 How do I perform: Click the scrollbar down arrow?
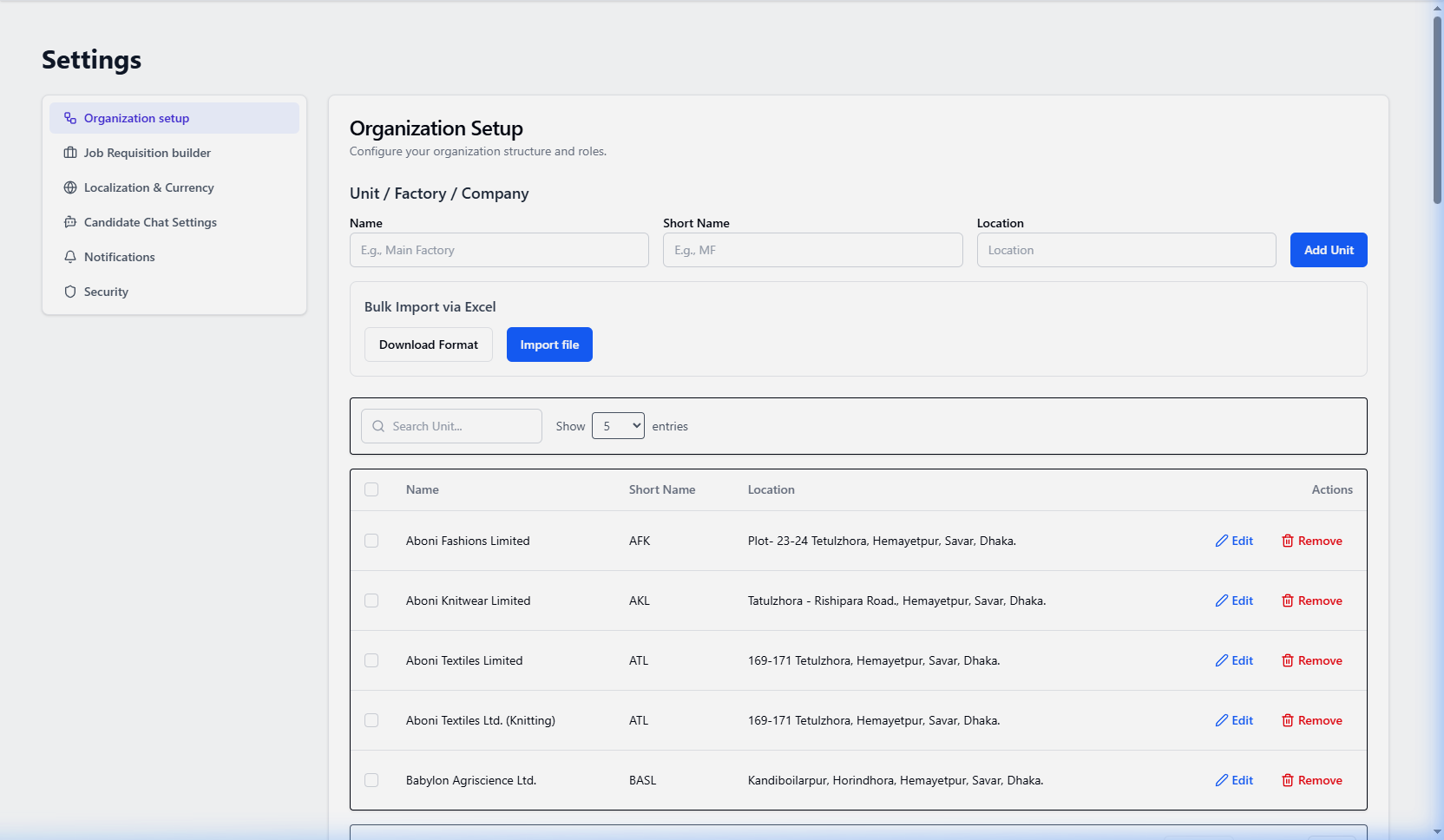tap(1437, 833)
